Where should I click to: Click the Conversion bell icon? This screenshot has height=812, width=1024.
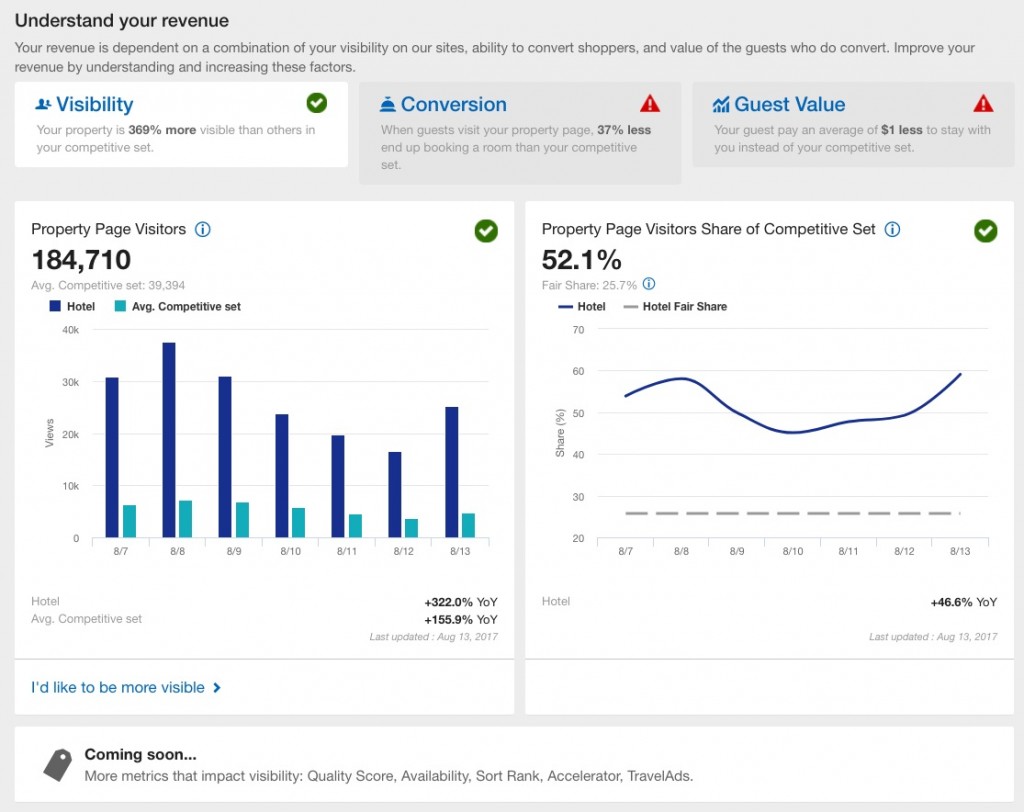click(x=387, y=104)
